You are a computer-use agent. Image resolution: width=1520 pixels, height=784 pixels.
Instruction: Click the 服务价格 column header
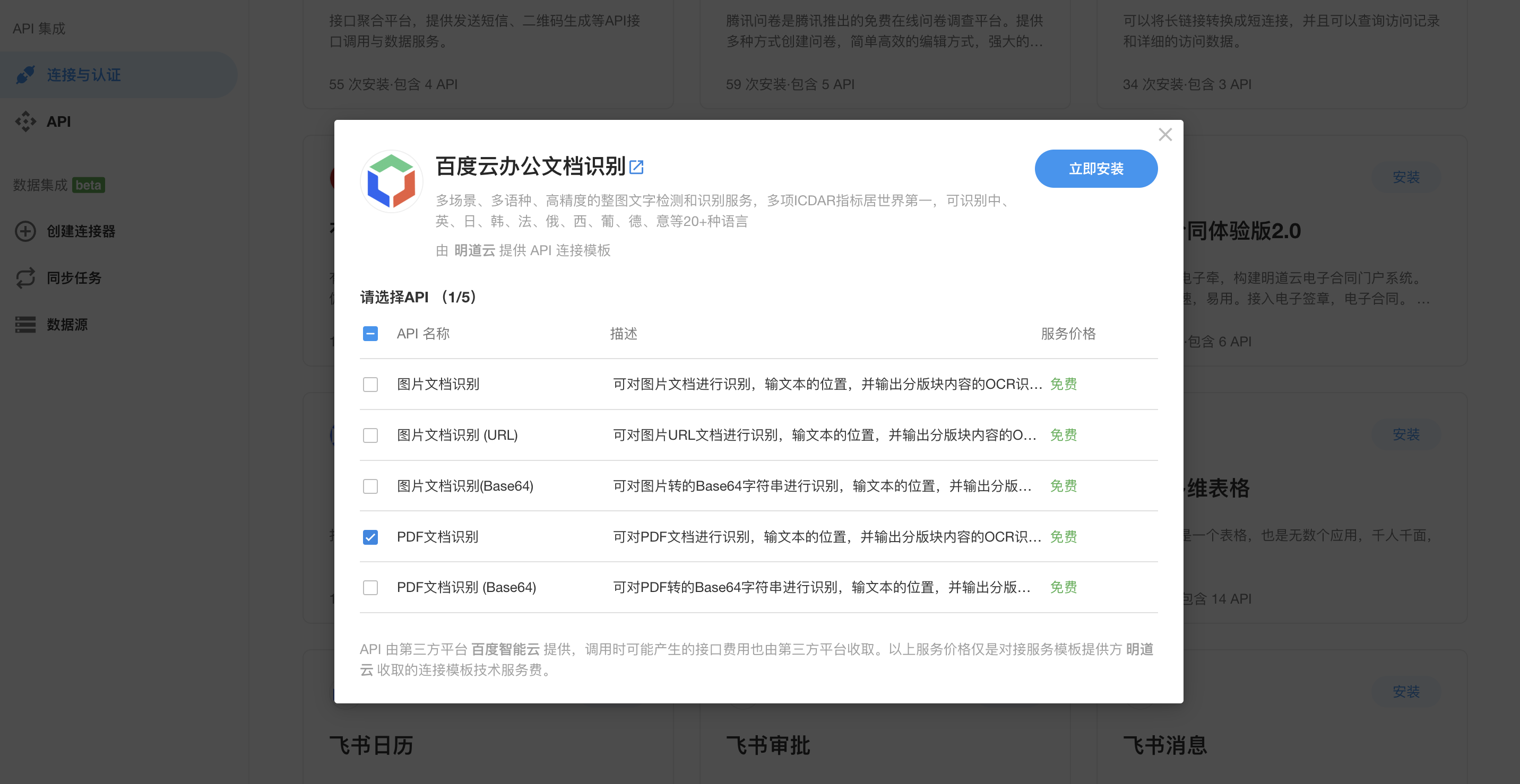1068,333
